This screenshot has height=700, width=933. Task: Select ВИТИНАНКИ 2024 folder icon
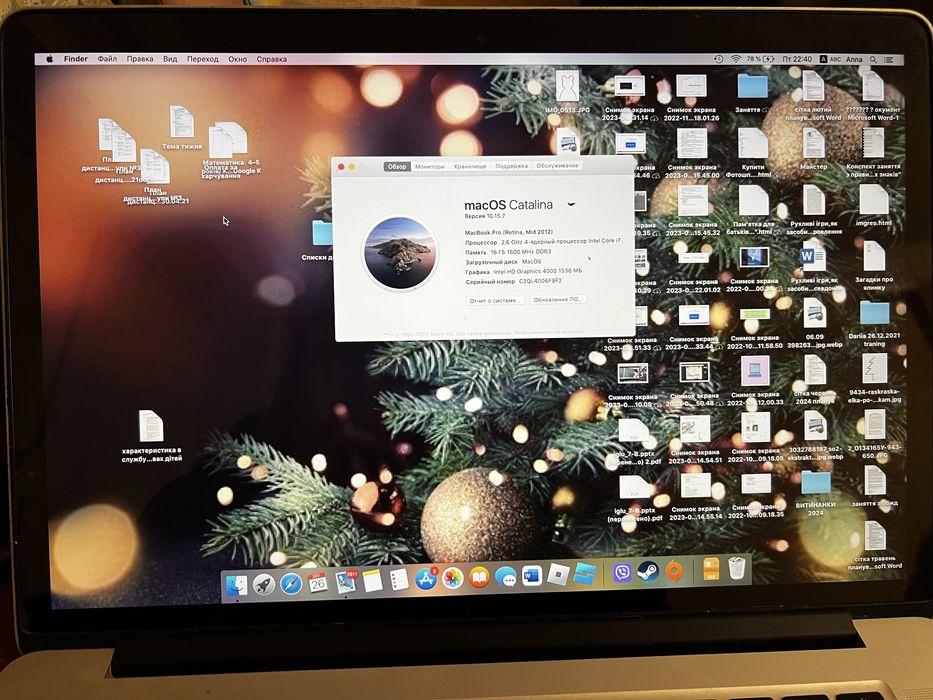click(815, 482)
